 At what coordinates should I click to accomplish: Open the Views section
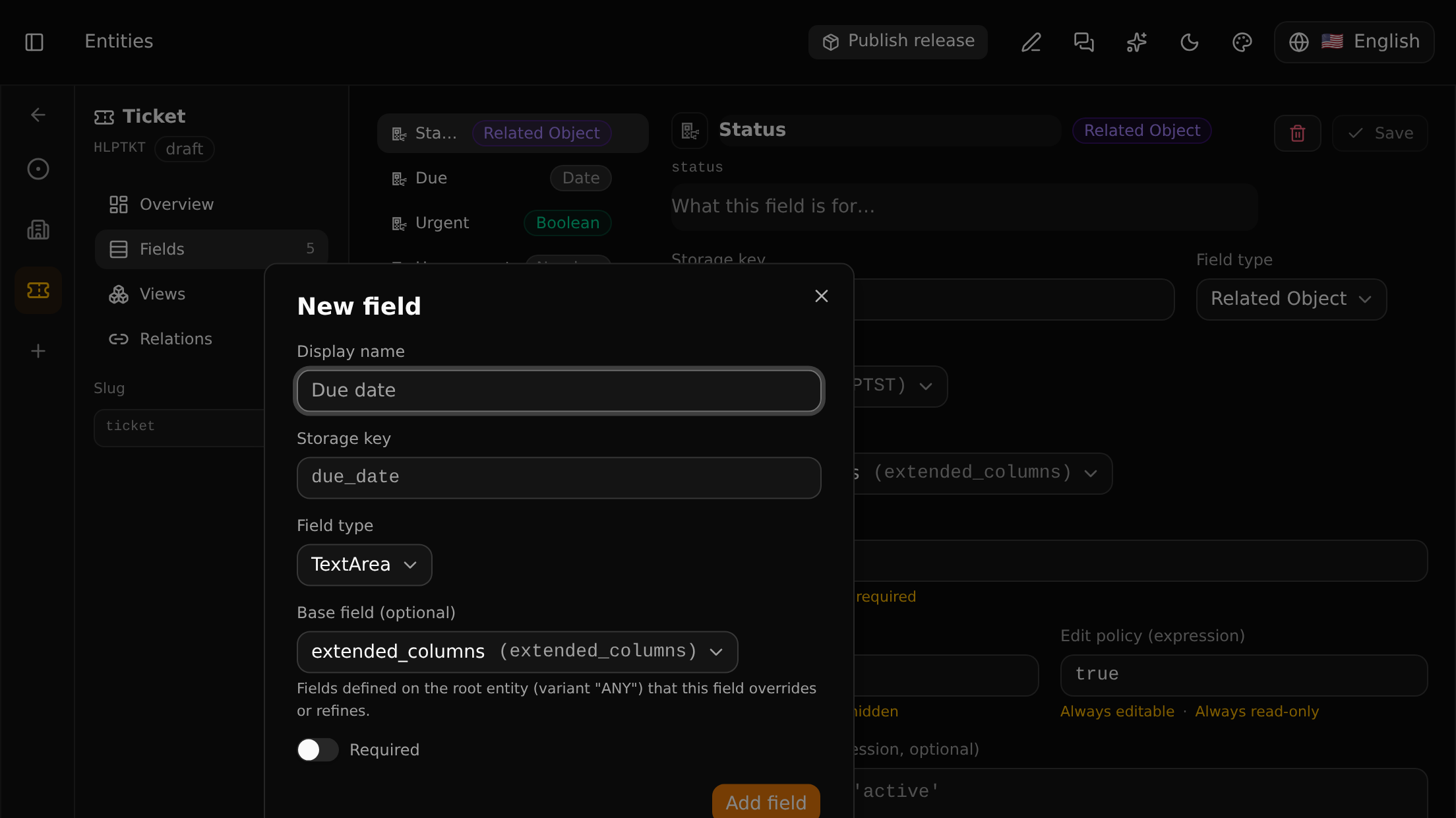179,294
